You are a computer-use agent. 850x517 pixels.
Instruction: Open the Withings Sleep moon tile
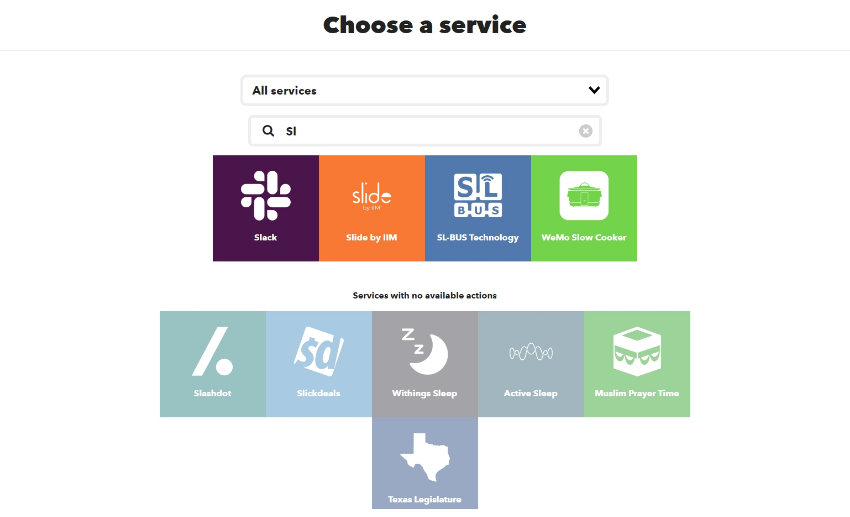tap(425, 364)
